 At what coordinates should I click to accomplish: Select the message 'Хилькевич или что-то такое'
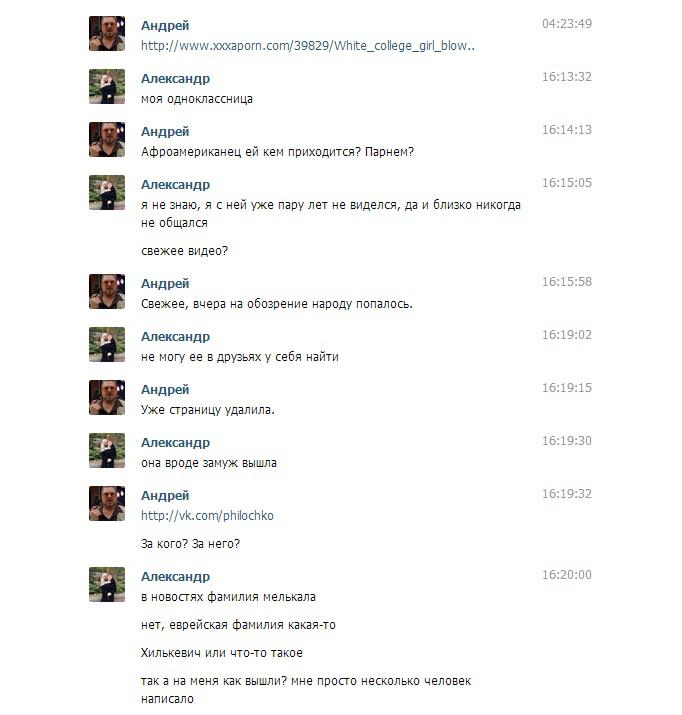pos(222,653)
